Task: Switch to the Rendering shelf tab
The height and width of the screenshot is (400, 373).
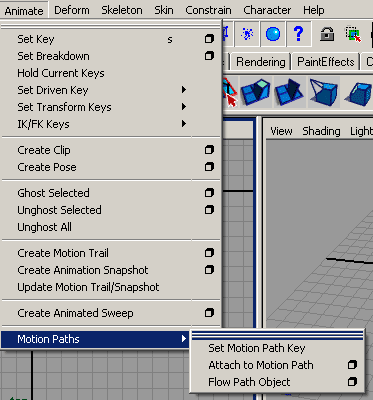Action: pyautogui.click(x=261, y=62)
